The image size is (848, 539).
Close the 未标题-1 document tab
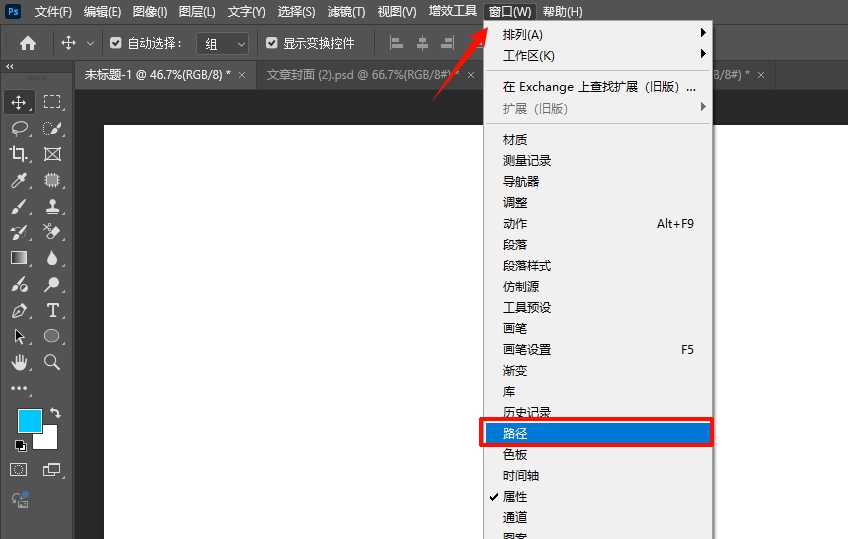tap(242, 75)
